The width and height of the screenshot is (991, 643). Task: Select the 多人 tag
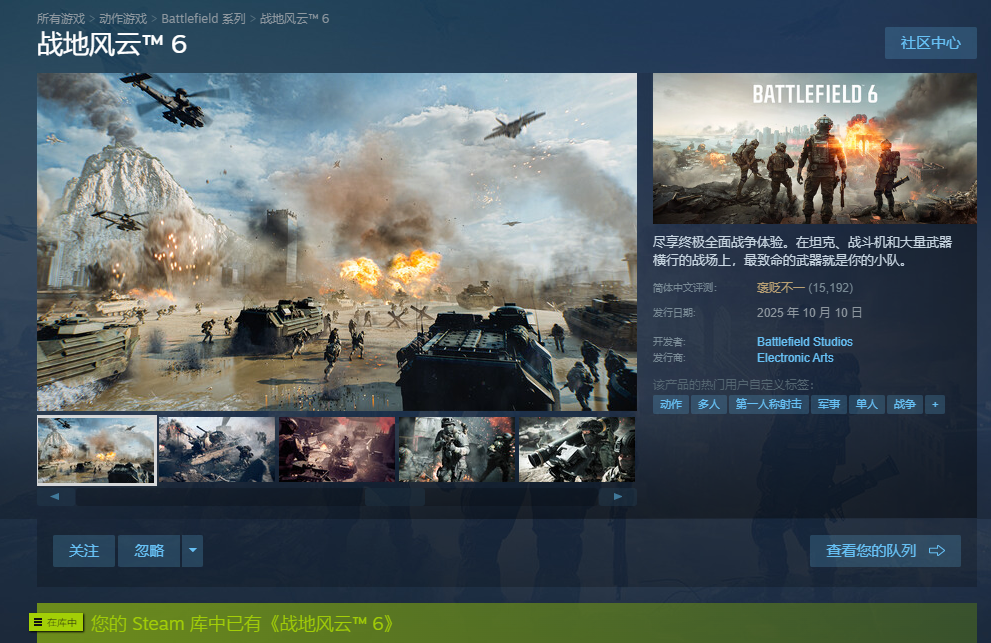tap(708, 405)
